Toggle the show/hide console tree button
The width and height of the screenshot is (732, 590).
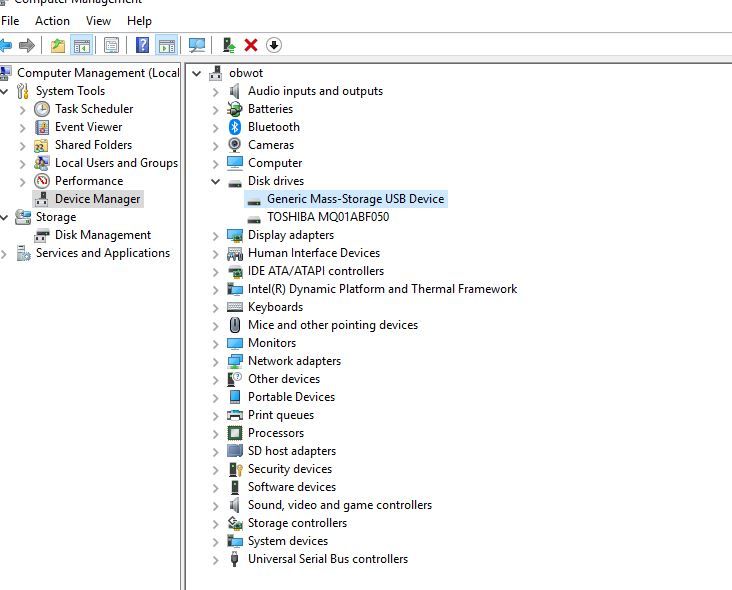[82, 45]
